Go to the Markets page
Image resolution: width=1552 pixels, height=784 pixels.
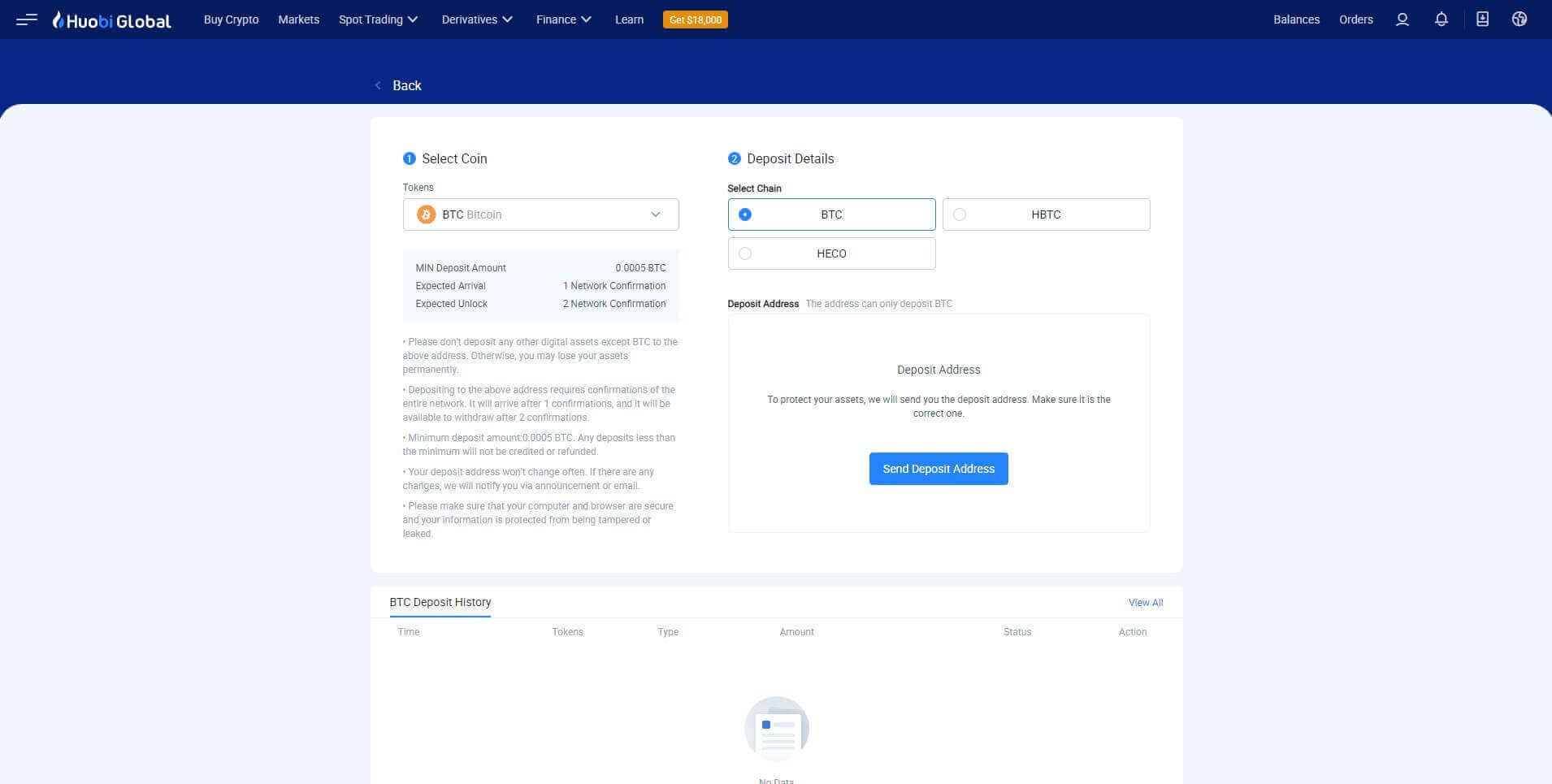click(298, 19)
